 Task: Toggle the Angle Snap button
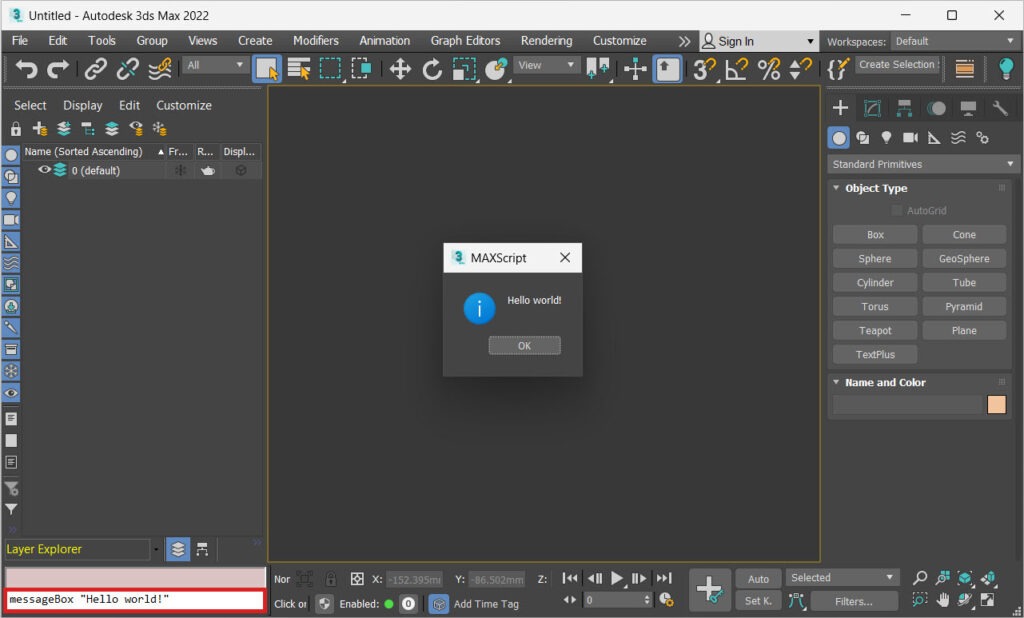pyautogui.click(x=737, y=69)
